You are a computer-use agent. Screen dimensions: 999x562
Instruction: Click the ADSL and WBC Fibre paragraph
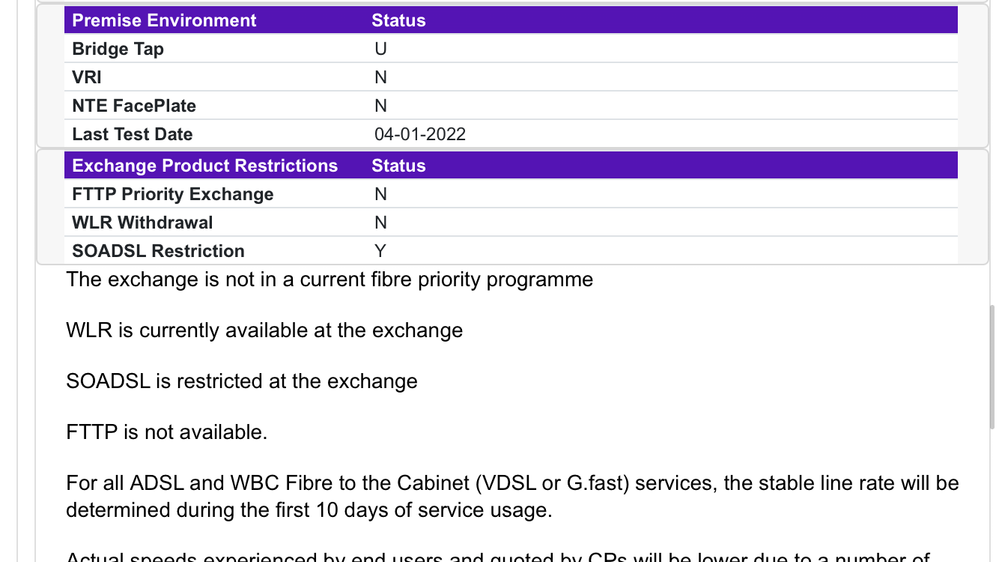click(512, 496)
